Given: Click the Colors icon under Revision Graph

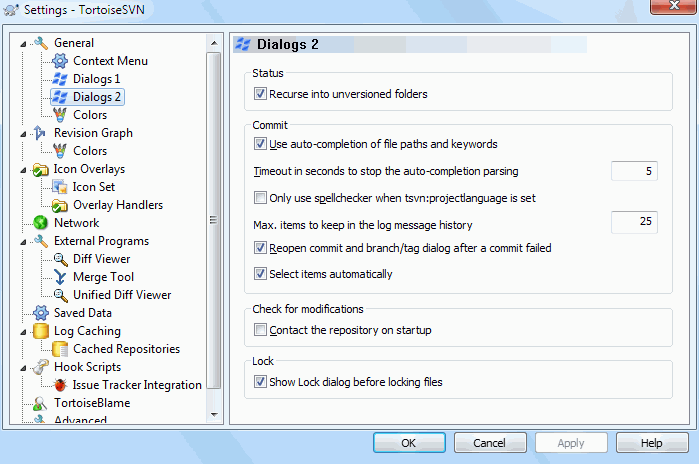Looking at the screenshot, I should [60, 151].
